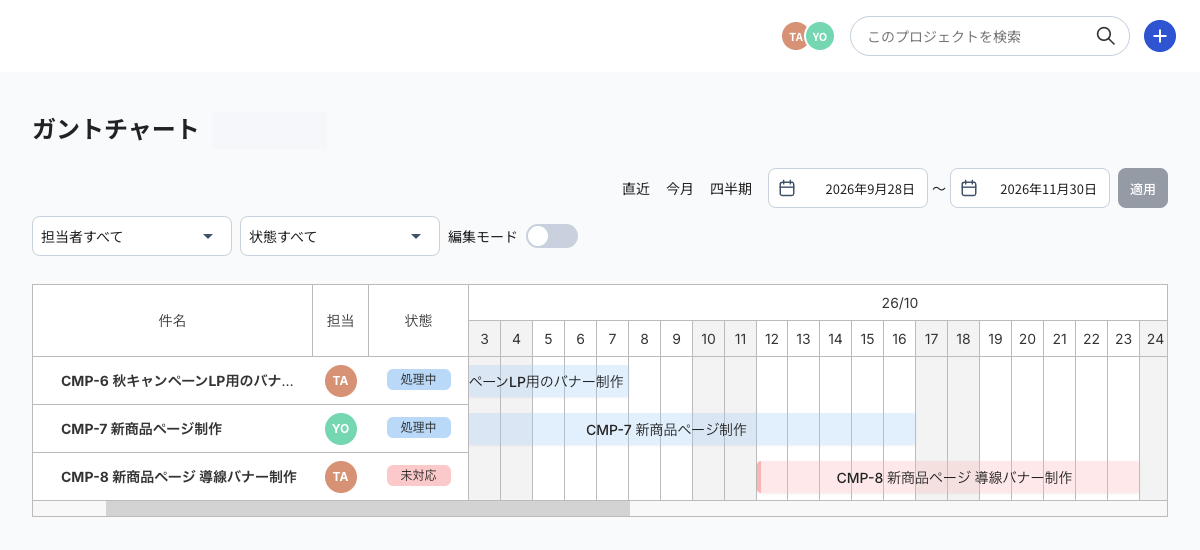Click TA assignee avatar in CMP-6 row
Viewport: 1200px width, 550px height.
(x=341, y=381)
